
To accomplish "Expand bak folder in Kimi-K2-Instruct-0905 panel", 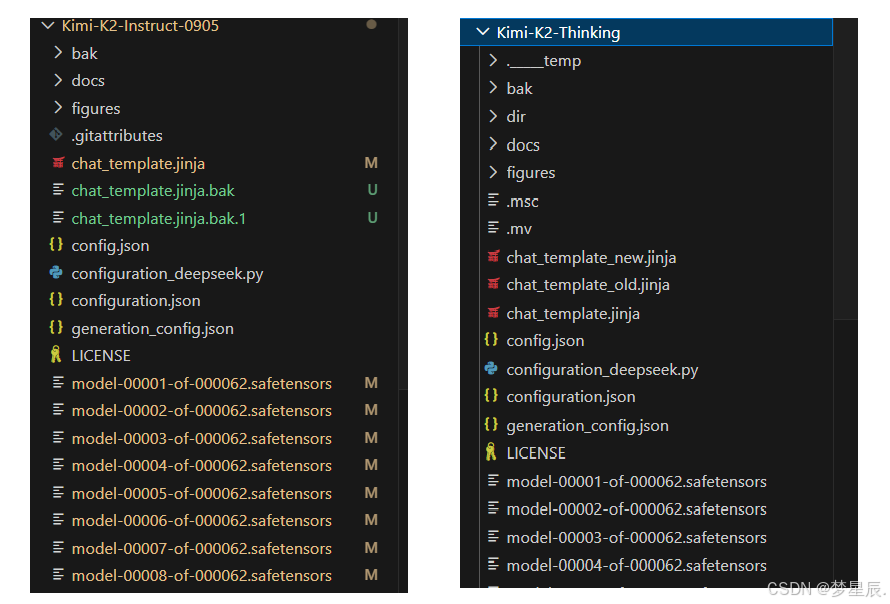I will coord(58,53).
